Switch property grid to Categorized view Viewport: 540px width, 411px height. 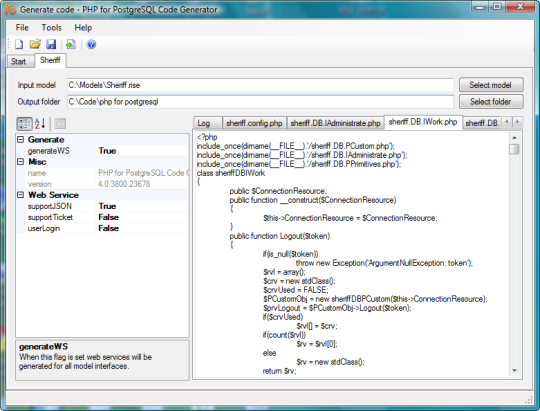(x=24, y=124)
